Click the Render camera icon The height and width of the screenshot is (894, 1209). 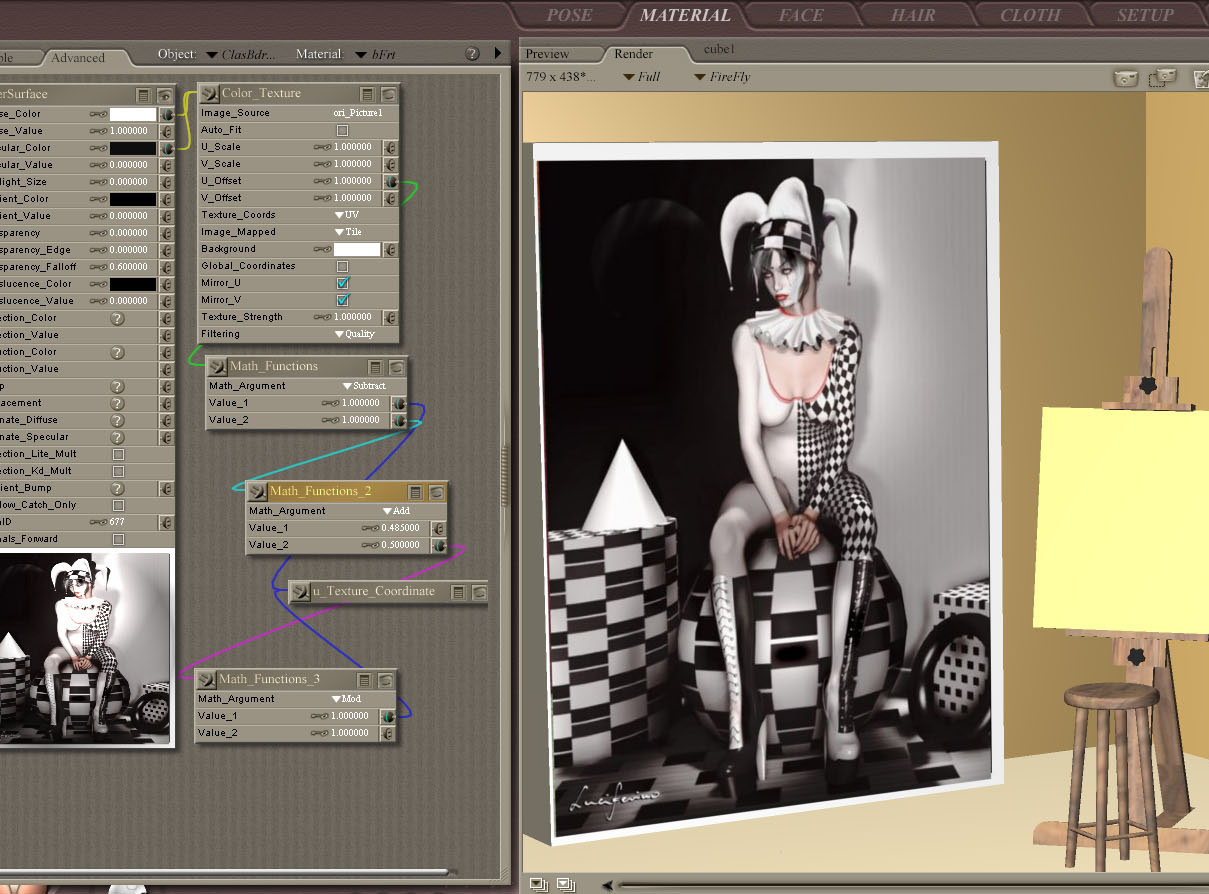click(x=1127, y=78)
